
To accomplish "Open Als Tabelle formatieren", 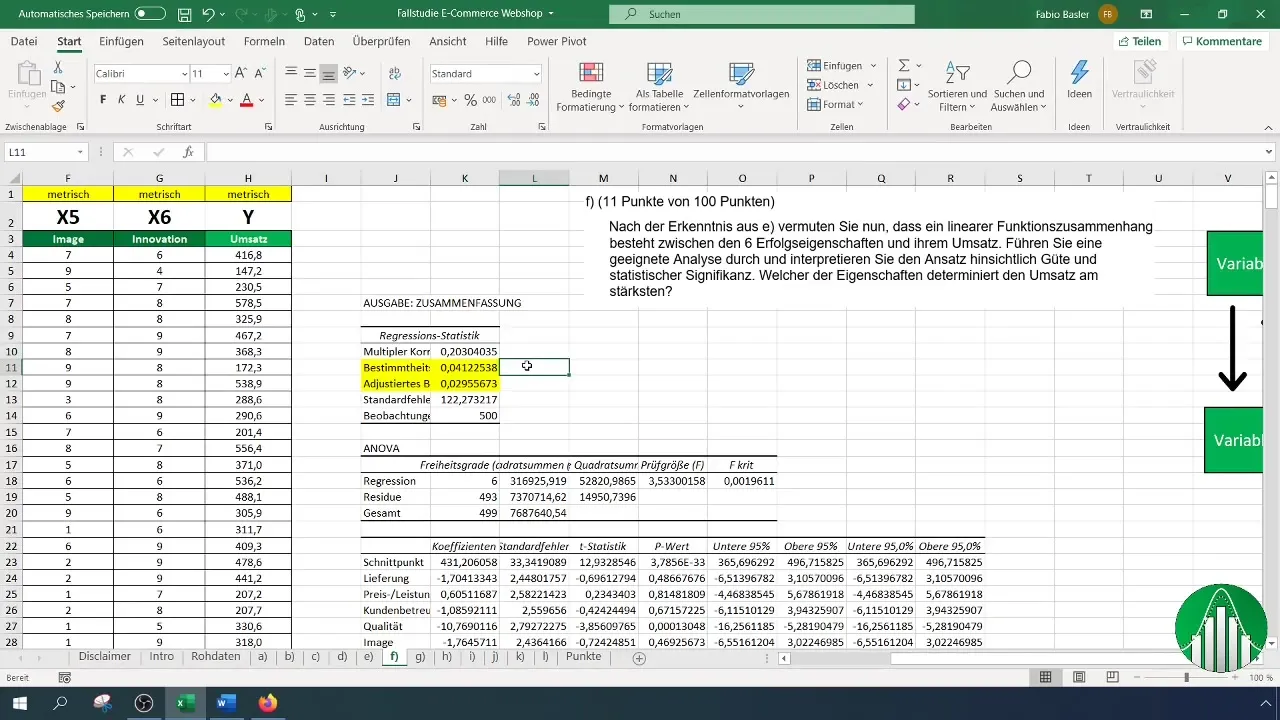I will 659,86.
